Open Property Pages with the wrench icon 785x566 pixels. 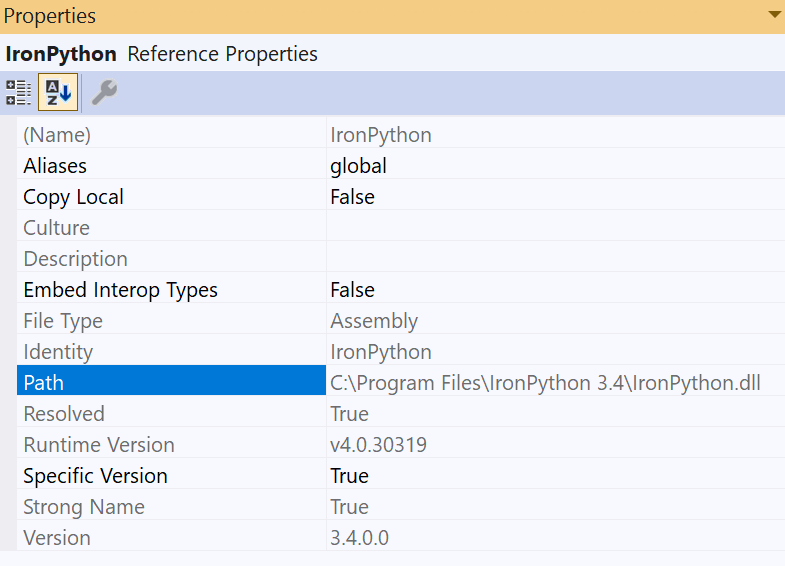pos(104,92)
